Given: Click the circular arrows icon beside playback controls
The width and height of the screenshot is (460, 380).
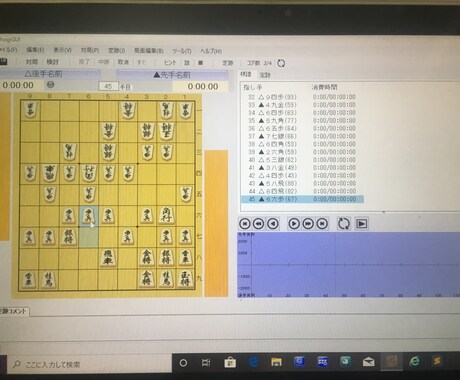Looking at the screenshot, I should [344, 224].
